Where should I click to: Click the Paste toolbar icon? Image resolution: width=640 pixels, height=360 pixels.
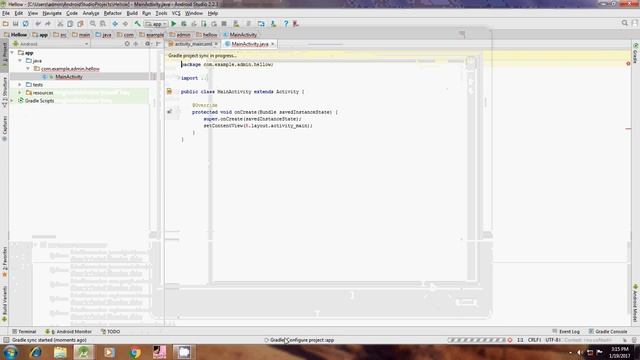pyautogui.click(x=80, y=24)
